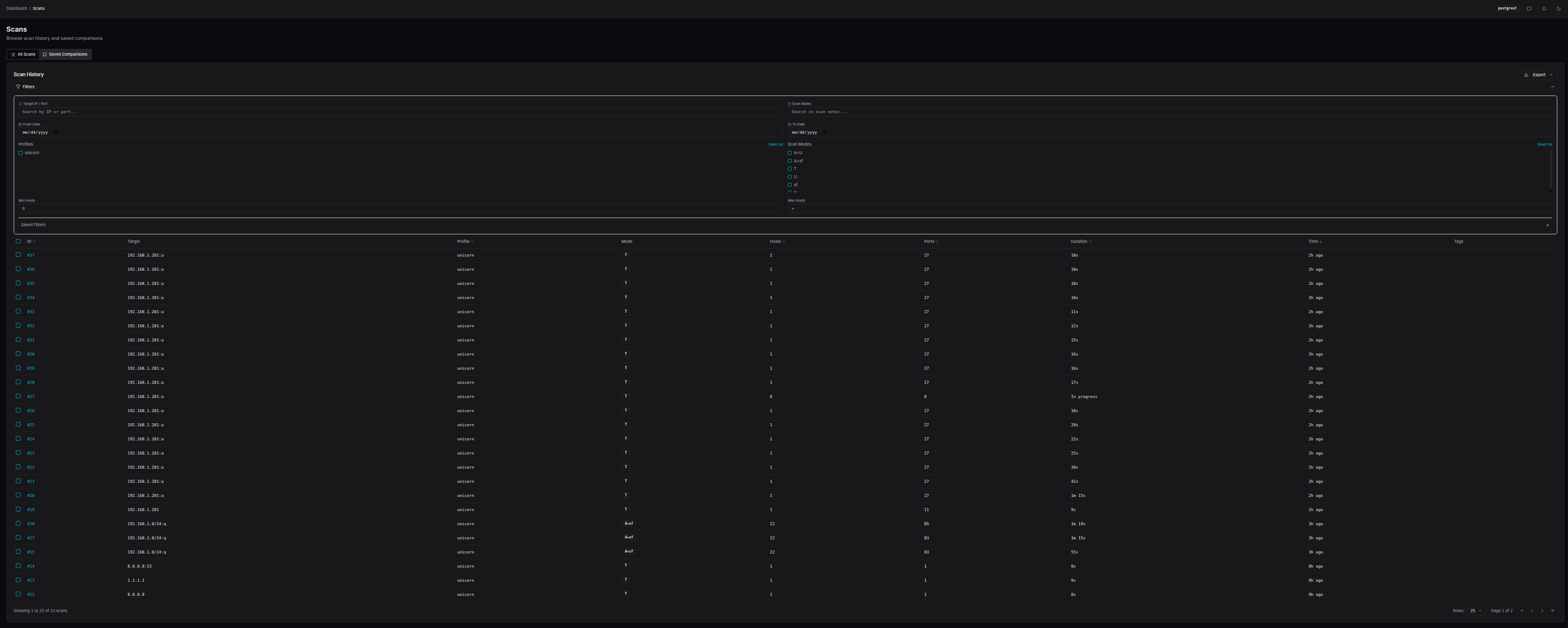This screenshot has width=1568, height=628.
Task: Open scan #18 link
Action: (x=30, y=524)
